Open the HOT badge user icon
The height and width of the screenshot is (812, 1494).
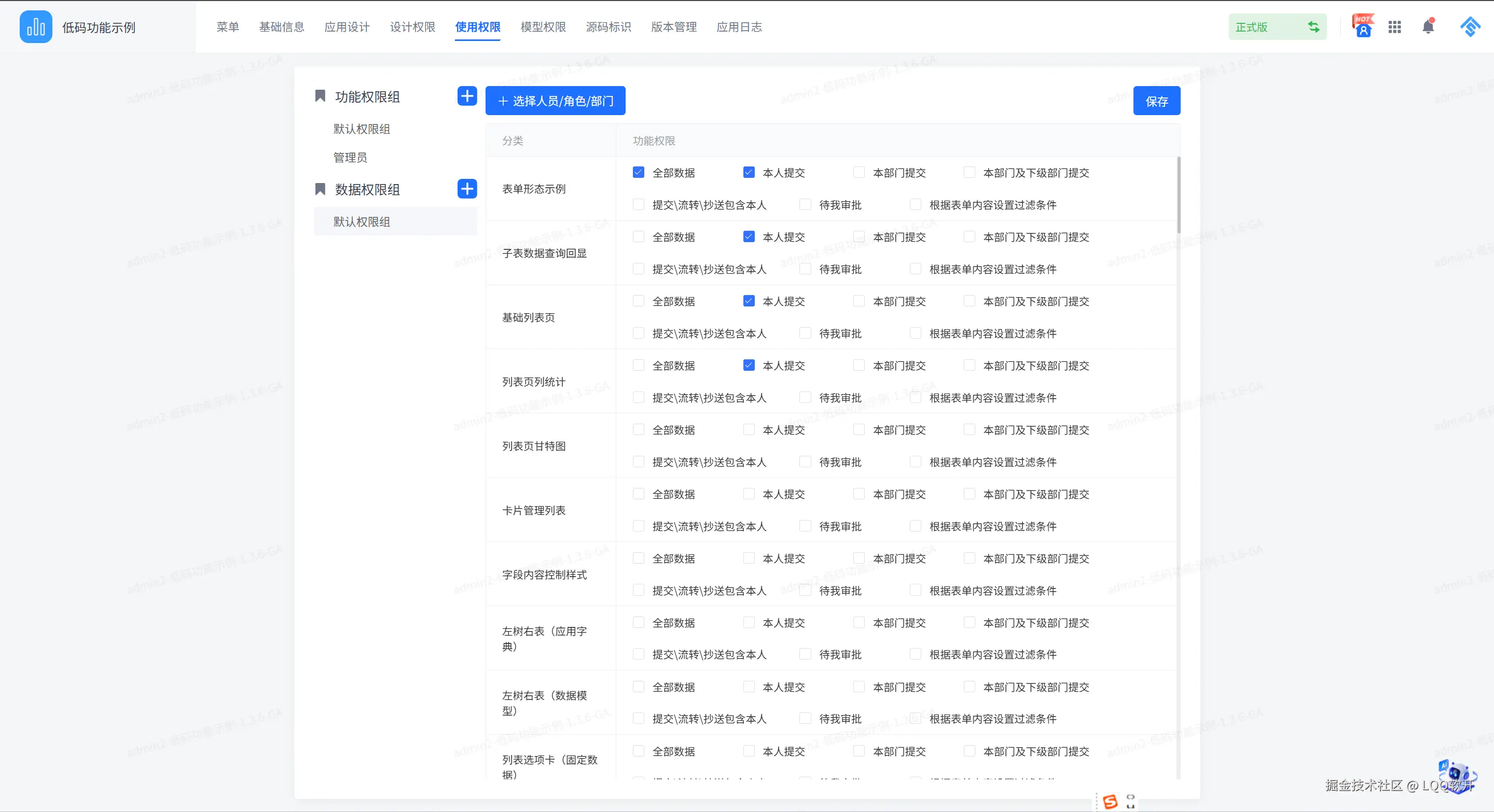1362,26
